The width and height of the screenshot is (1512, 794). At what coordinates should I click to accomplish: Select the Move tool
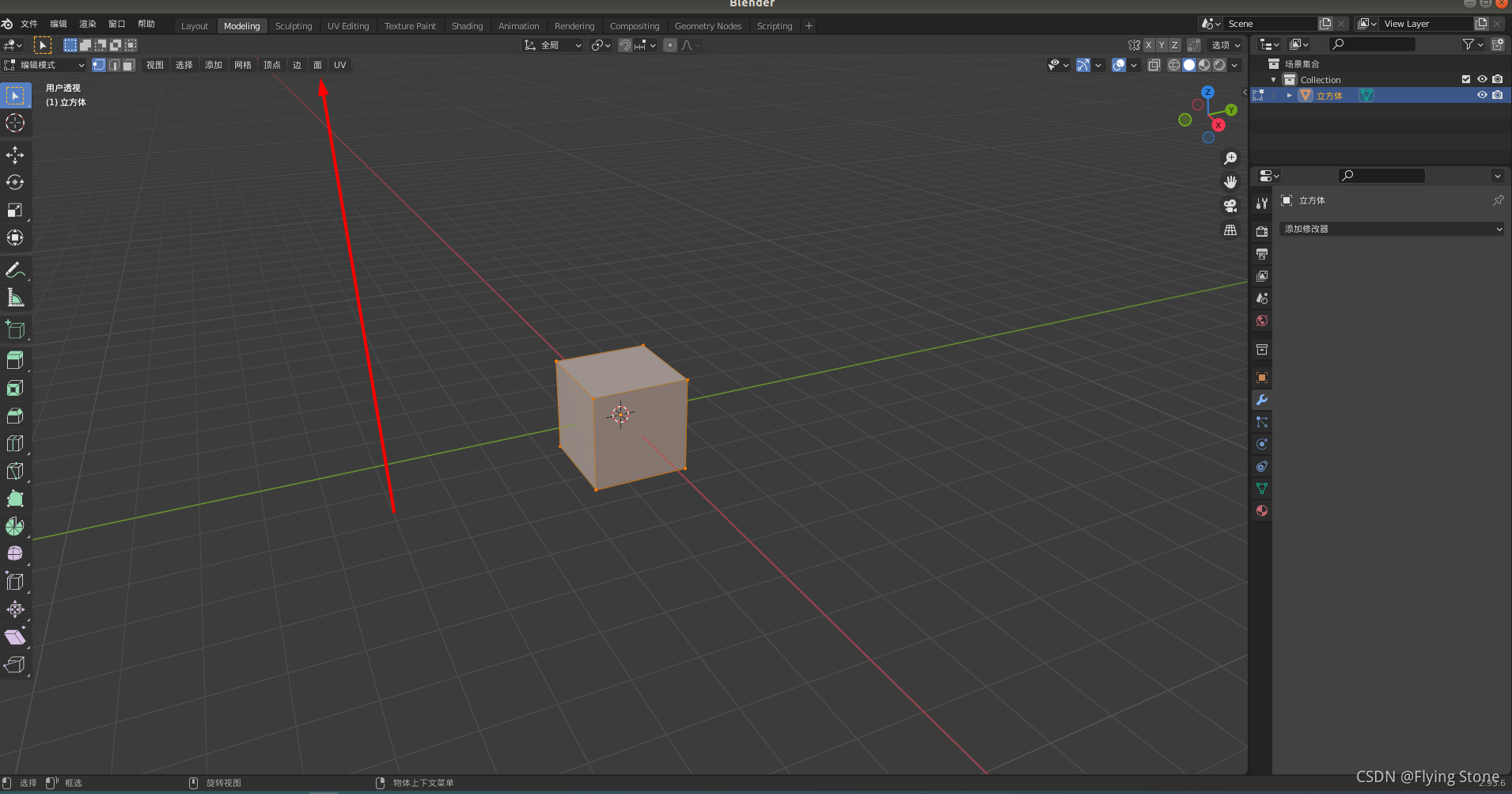[x=15, y=154]
